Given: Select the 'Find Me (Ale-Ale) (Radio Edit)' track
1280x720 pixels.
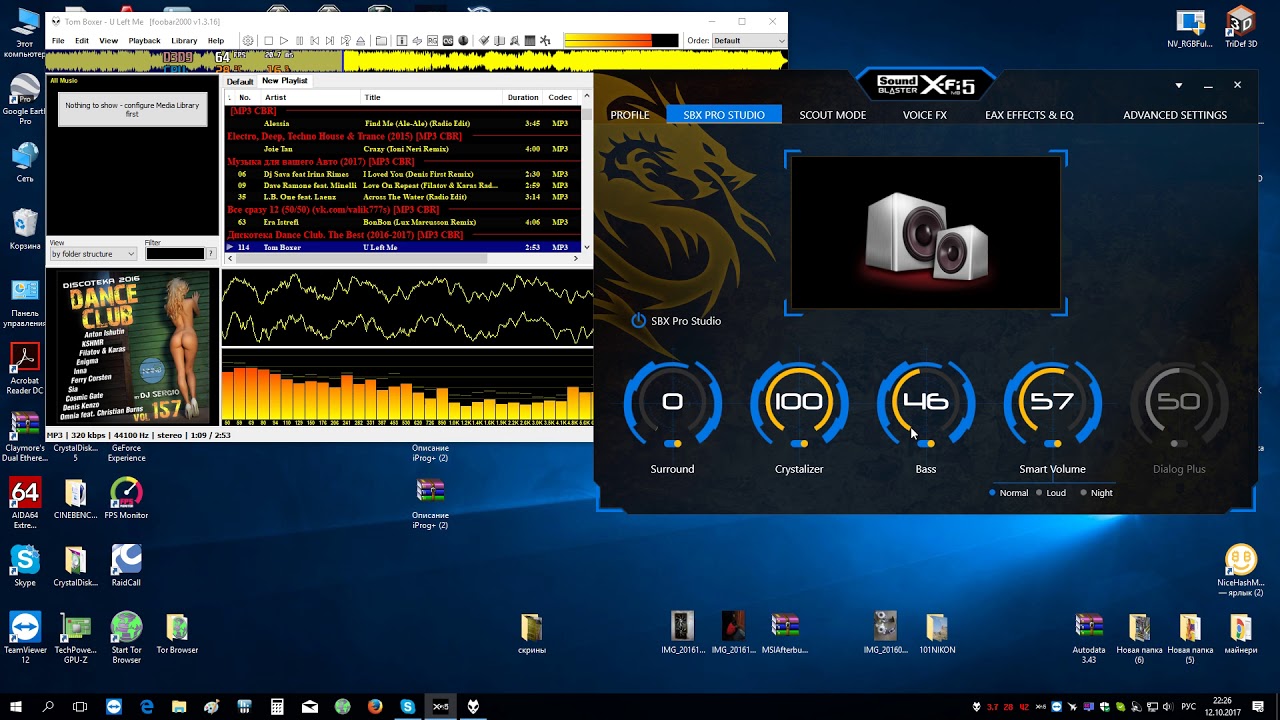Looking at the screenshot, I should point(401,124).
